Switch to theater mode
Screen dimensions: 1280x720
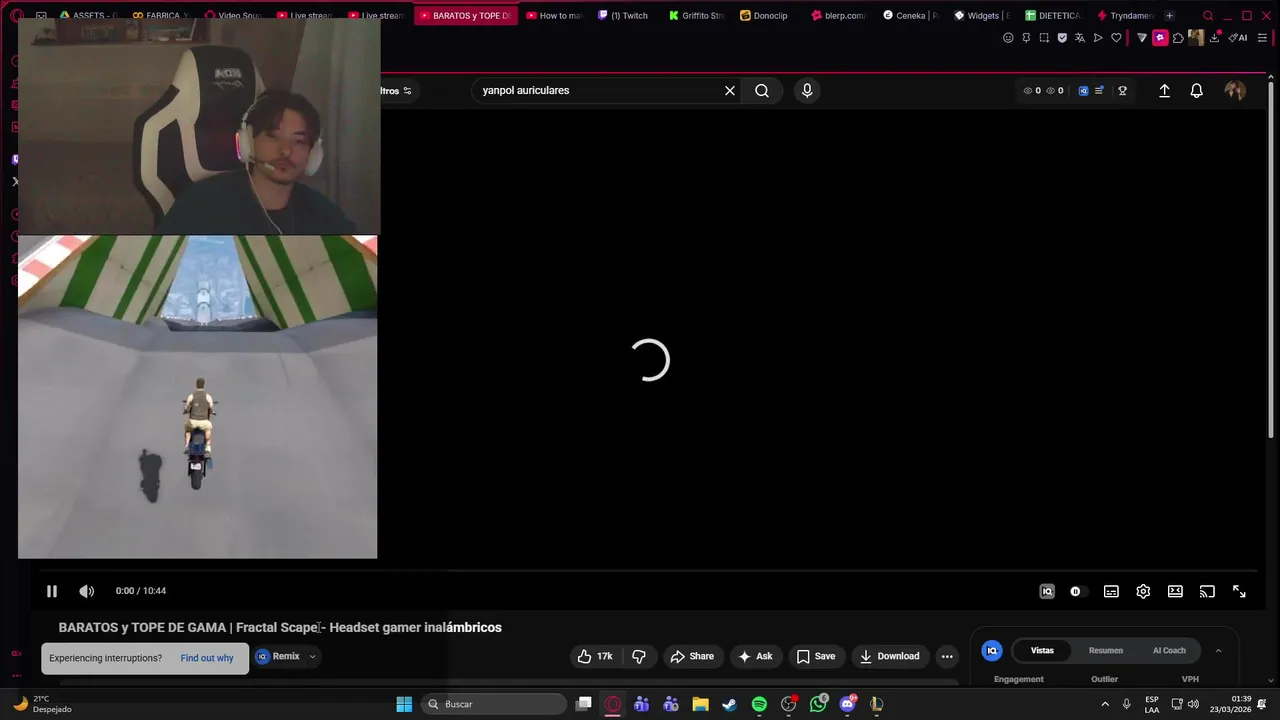pos(1175,591)
